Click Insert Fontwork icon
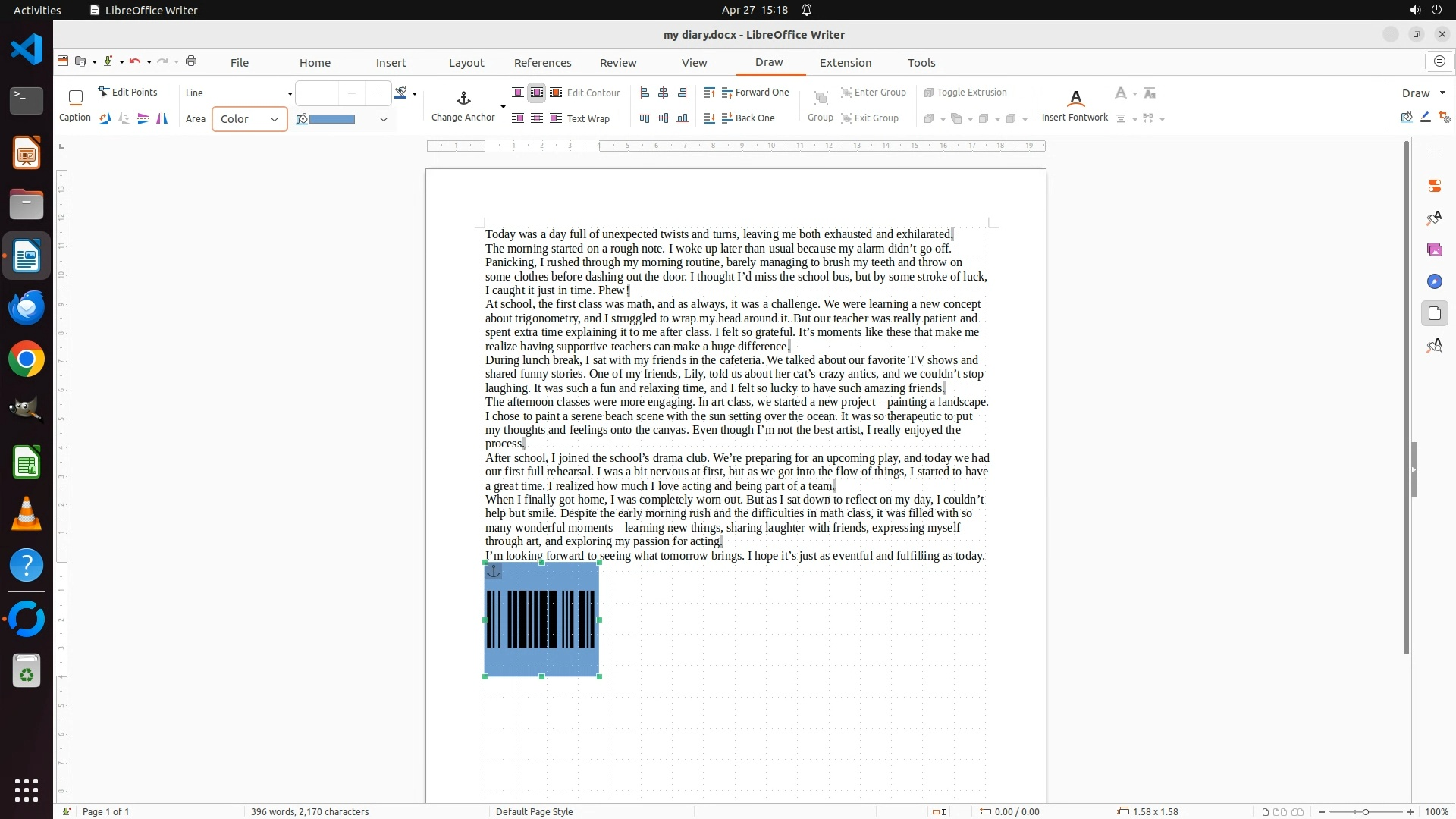Image resolution: width=1456 pixels, height=819 pixels. click(1075, 99)
